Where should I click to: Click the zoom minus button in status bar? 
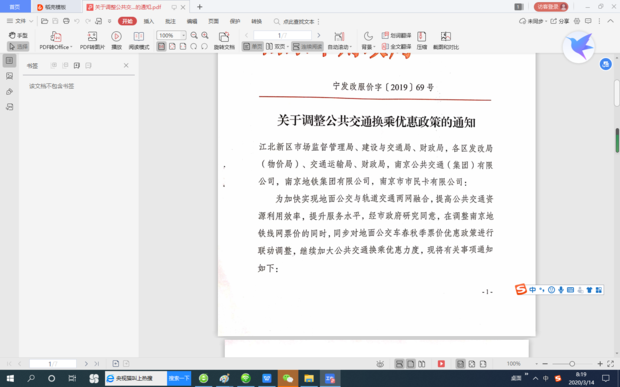point(545,364)
